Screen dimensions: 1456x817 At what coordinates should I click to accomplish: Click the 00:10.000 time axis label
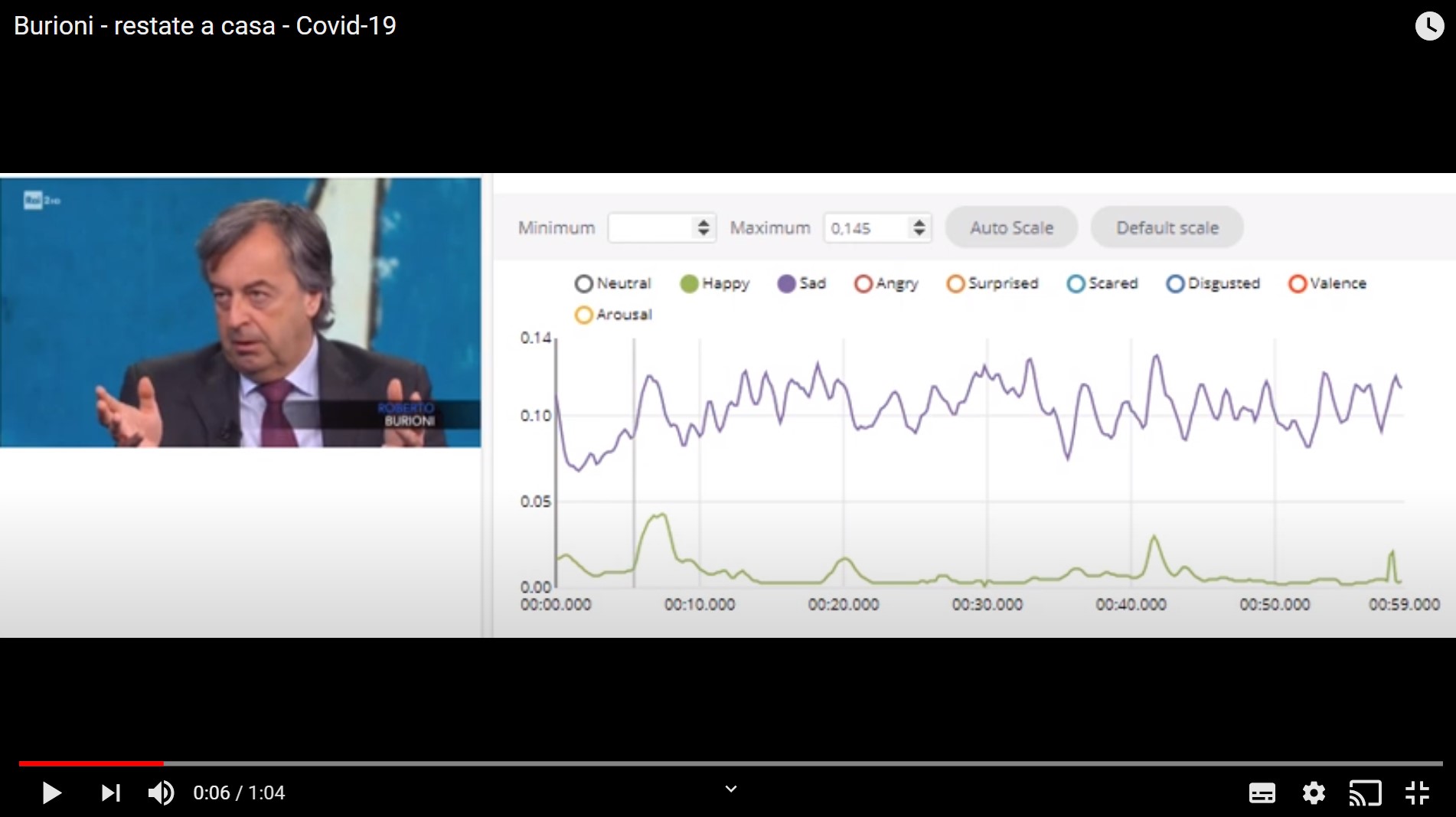(x=700, y=604)
